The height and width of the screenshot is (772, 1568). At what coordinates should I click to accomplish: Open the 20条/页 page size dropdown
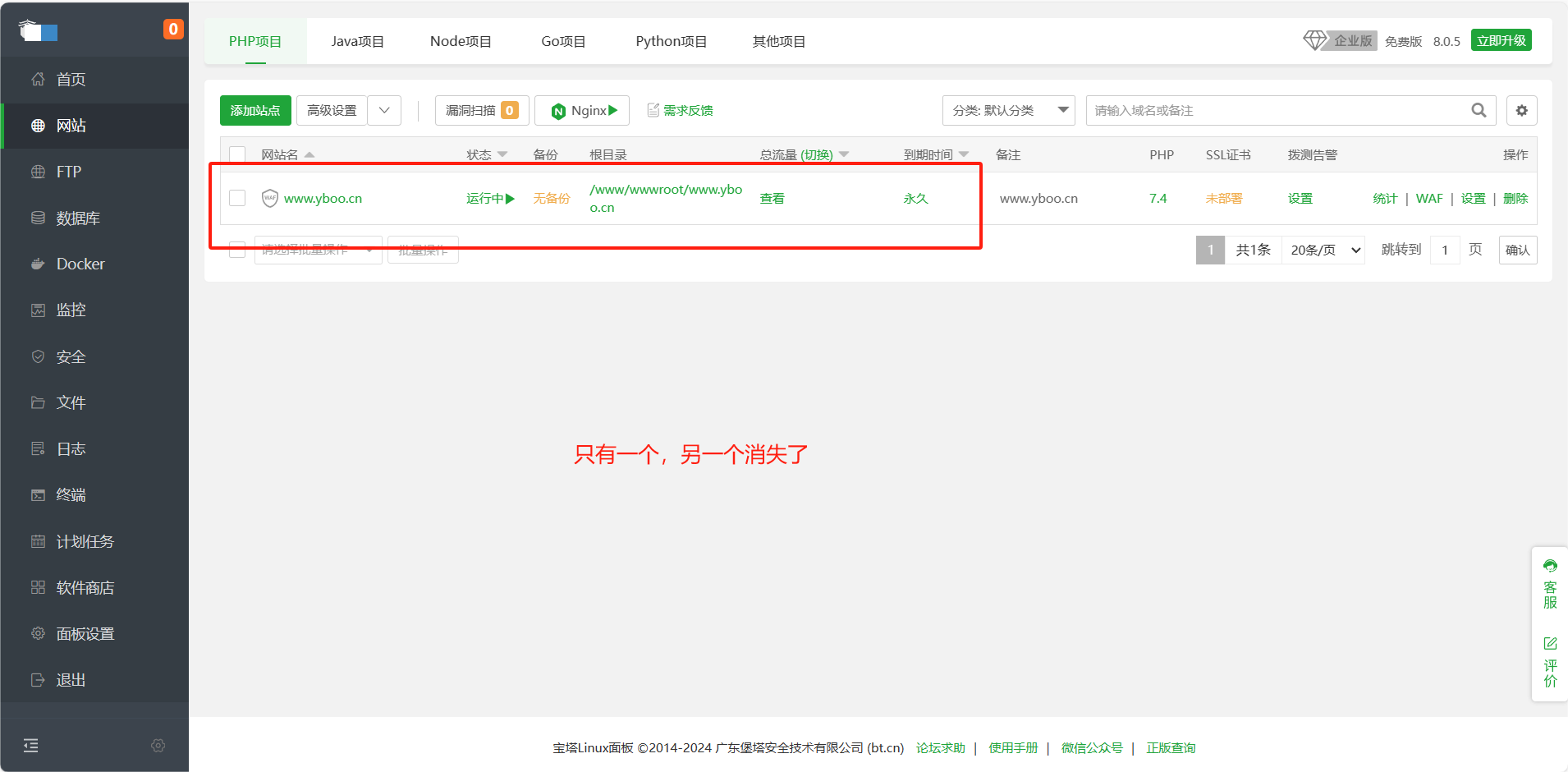1324,250
